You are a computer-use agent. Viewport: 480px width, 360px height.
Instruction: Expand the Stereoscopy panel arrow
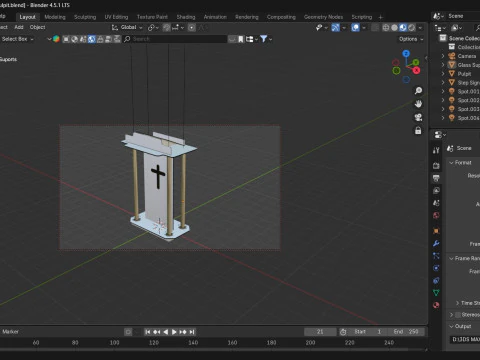[x=451, y=315]
